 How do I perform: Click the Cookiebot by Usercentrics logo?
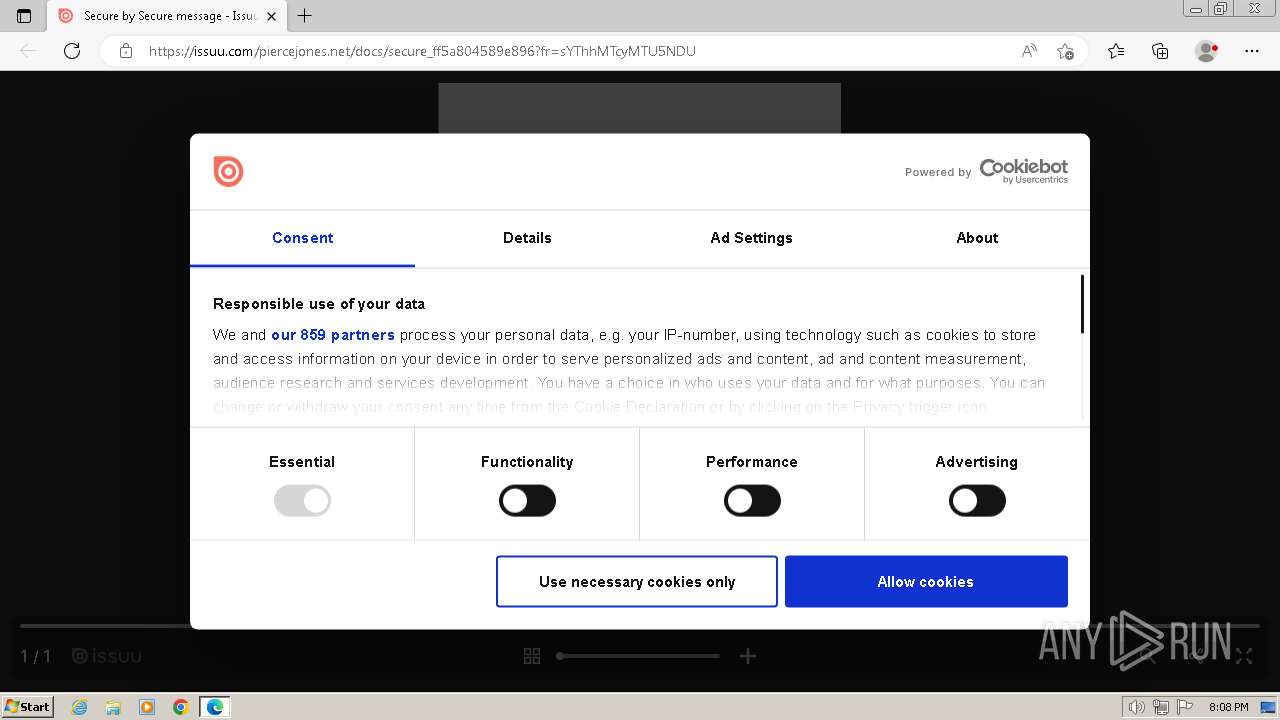pyautogui.click(x=1023, y=171)
